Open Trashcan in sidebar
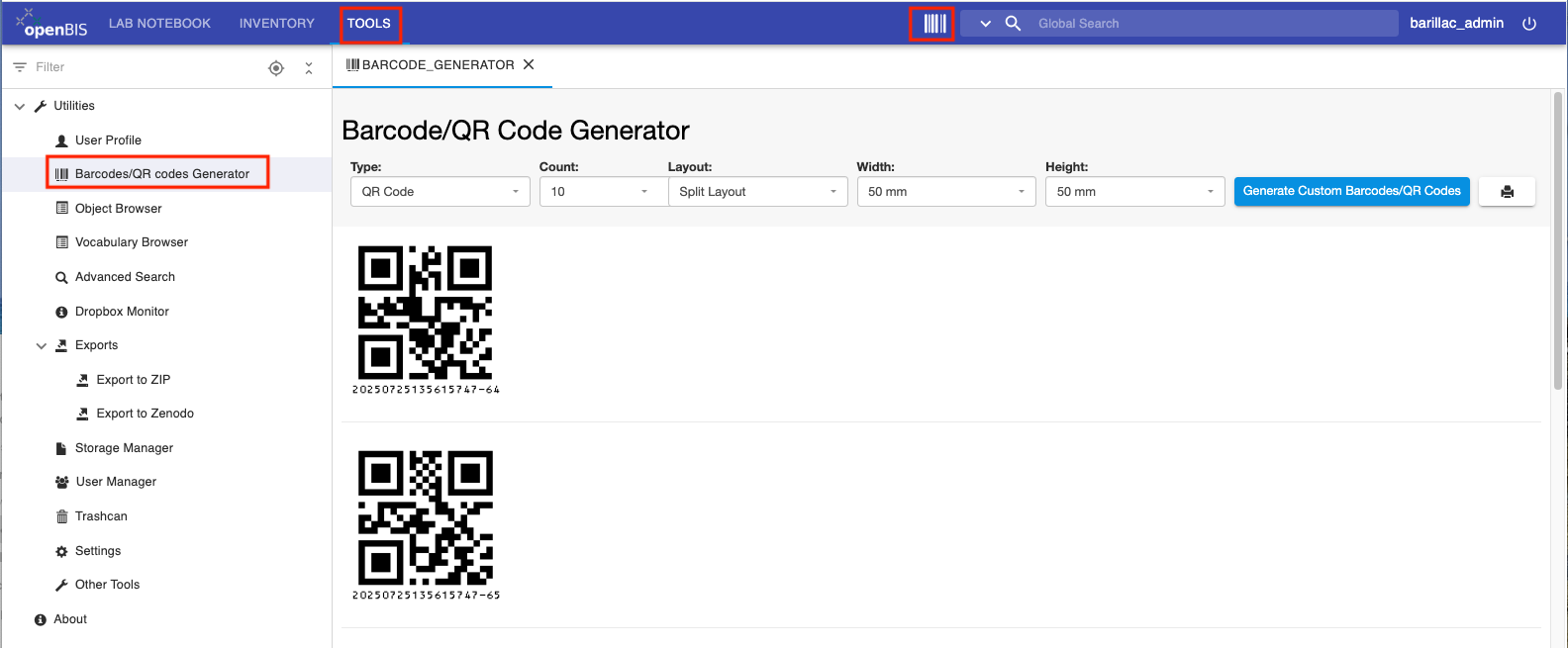The image size is (1568, 648). pos(101,516)
